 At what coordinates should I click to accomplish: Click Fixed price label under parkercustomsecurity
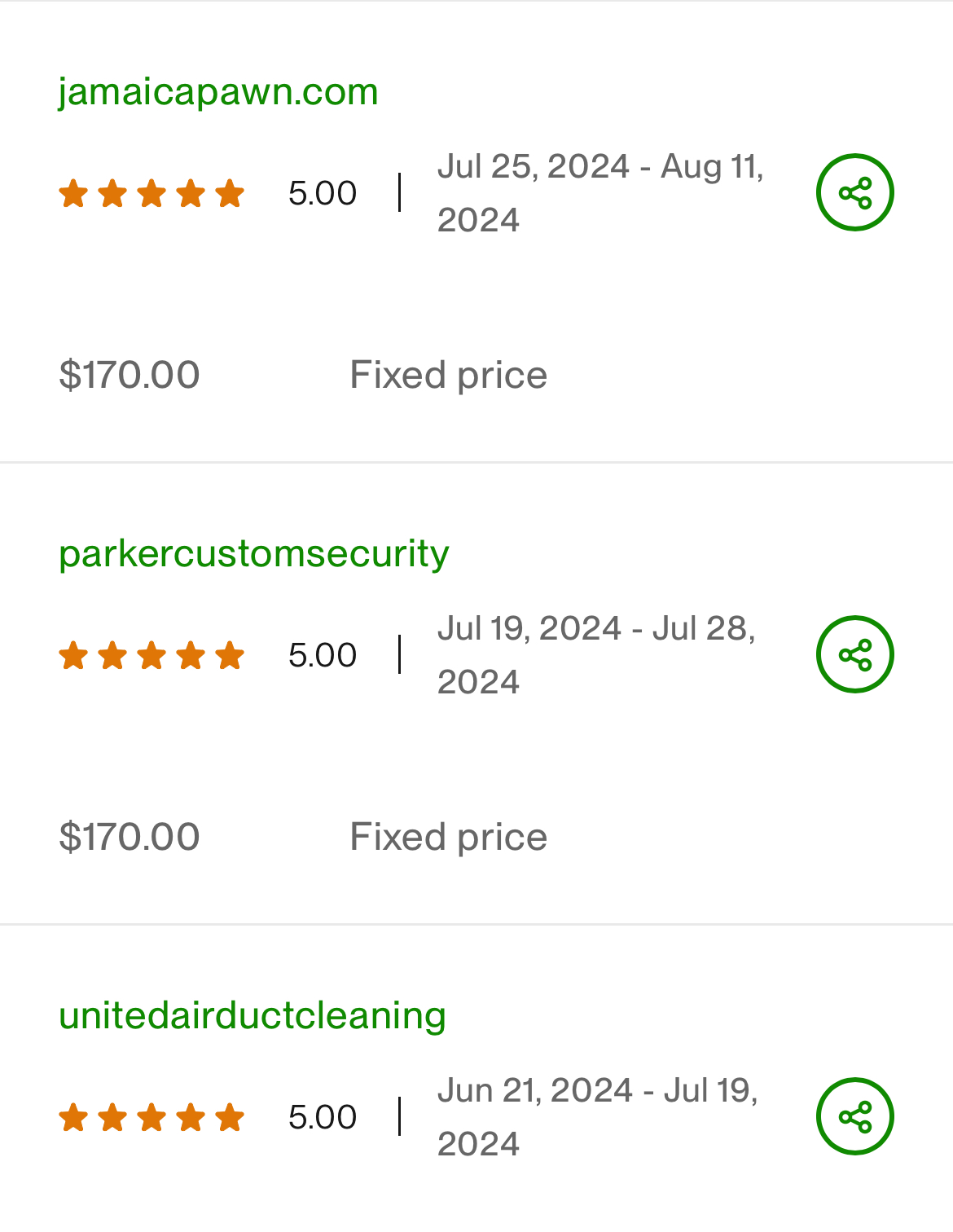coord(449,837)
